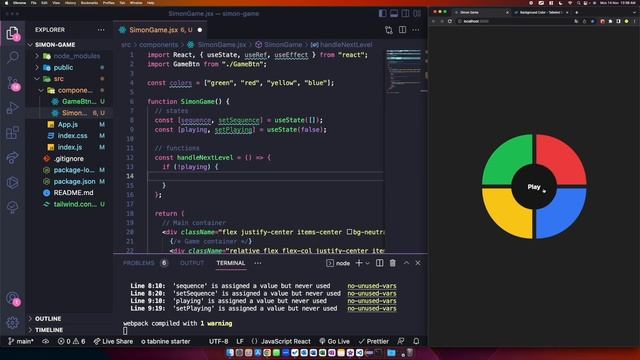640x360 pixels.
Task: Open the launch profile dropdown beside new terminal
Action: [x=367, y=263]
